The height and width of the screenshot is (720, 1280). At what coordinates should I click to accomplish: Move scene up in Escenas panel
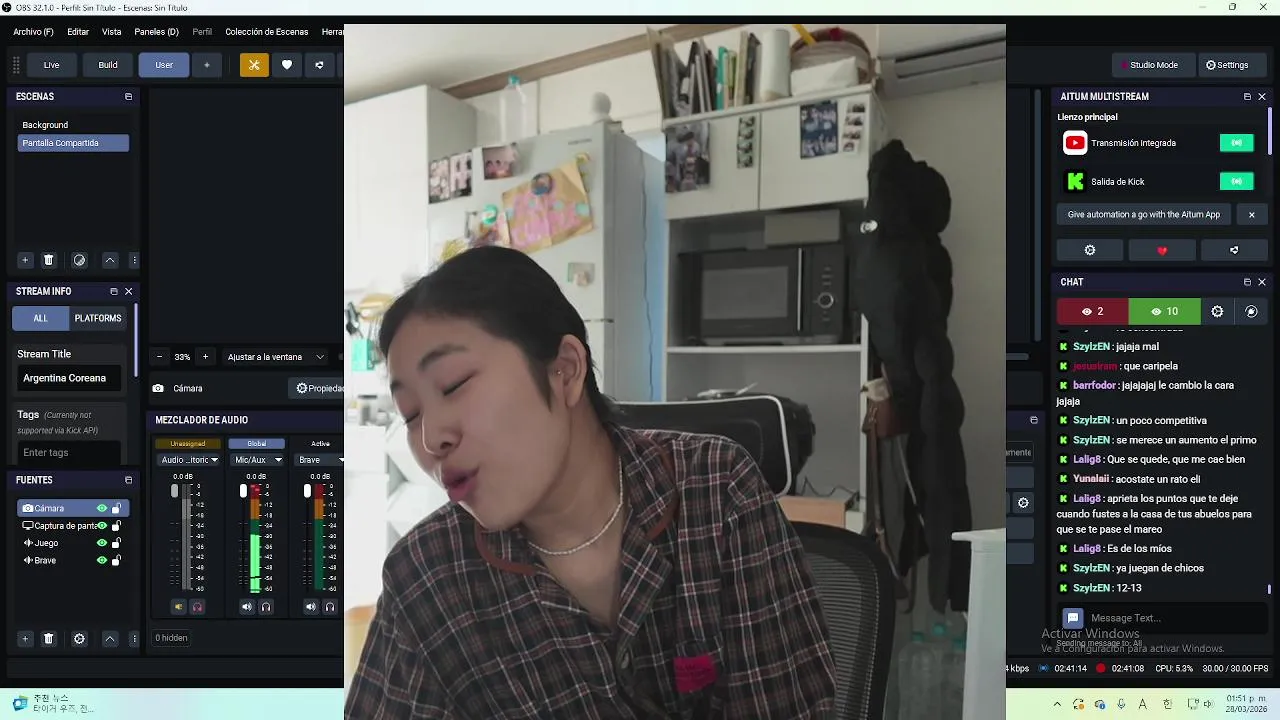click(x=110, y=260)
